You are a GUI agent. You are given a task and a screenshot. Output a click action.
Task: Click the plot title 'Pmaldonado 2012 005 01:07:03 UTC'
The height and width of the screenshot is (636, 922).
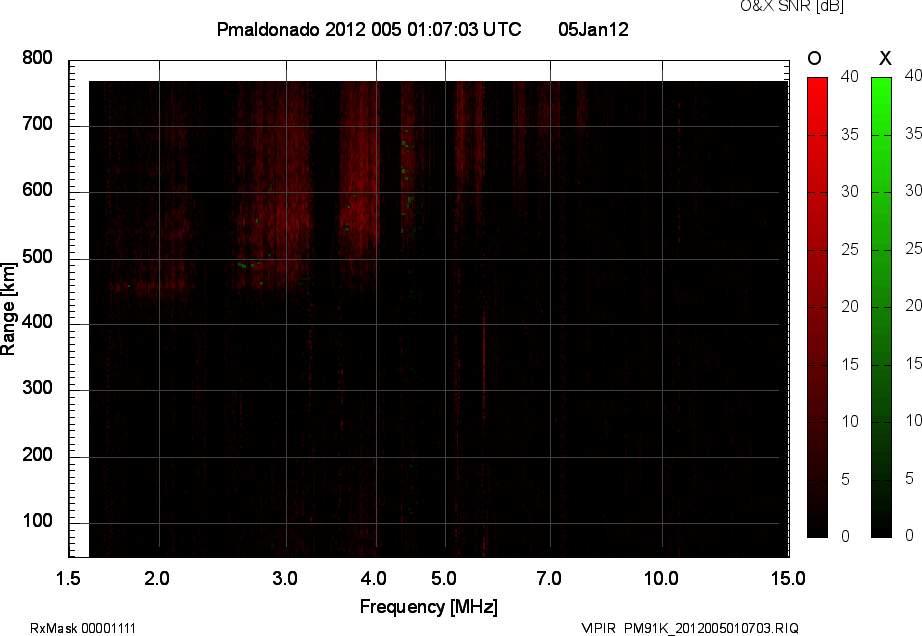[369, 29]
